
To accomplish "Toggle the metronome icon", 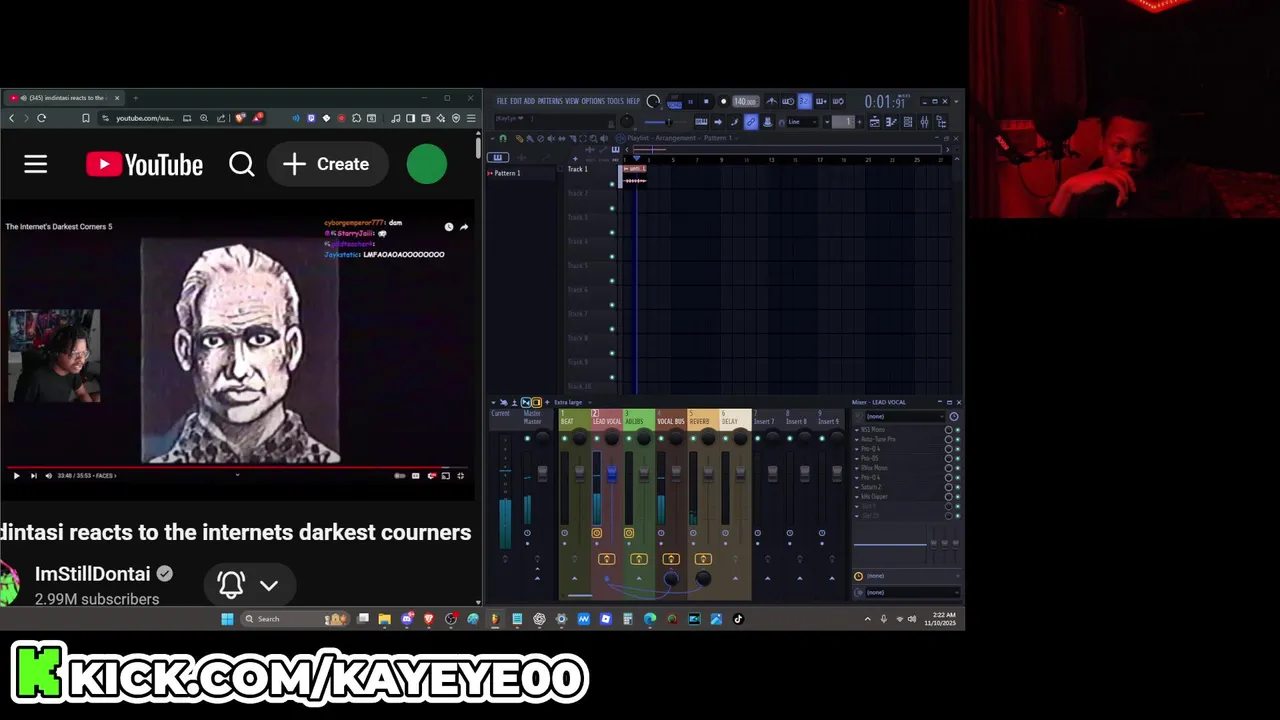I will 772,101.
